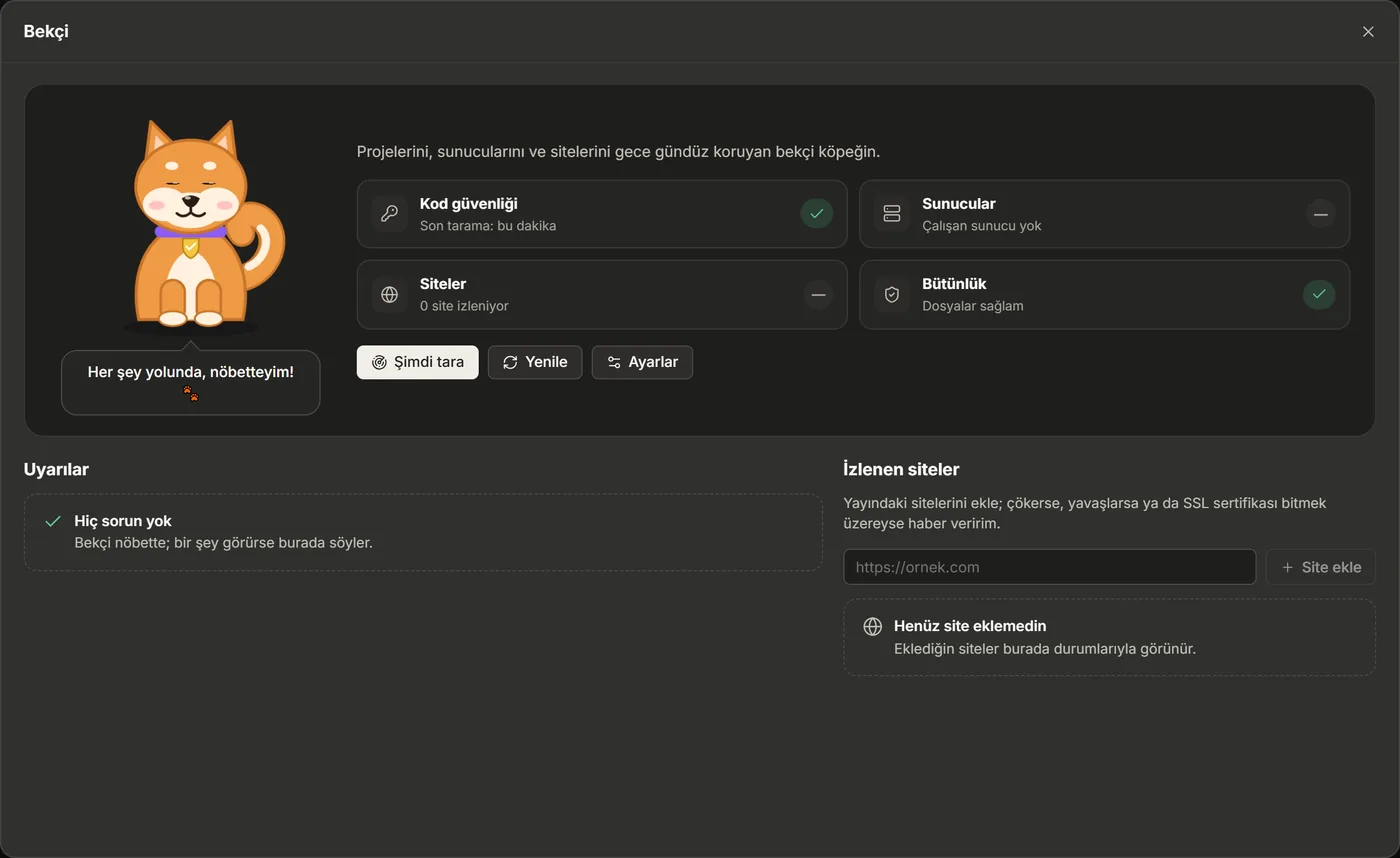Click green checkmark status on Kod güvenliği

pos(816,213)
